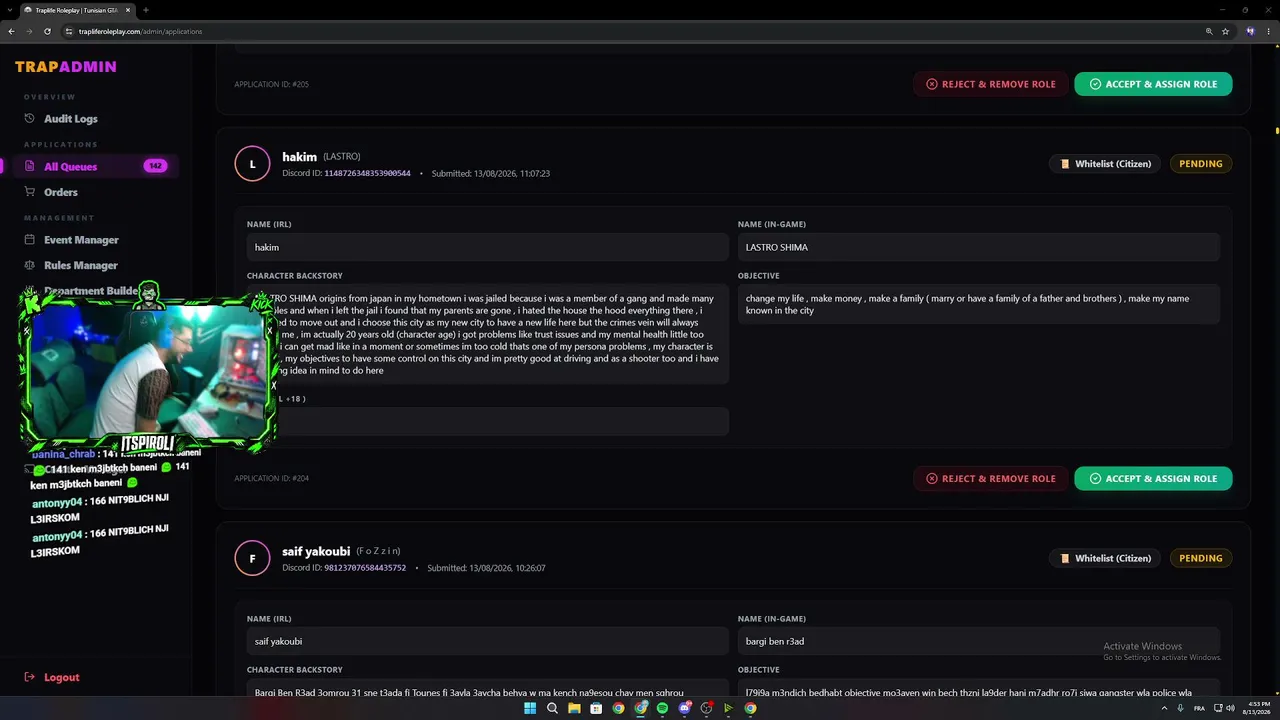This screenshot has width=1280, height=720.
Task: Click hakim's Objective text box
Action: pos(979,304)
